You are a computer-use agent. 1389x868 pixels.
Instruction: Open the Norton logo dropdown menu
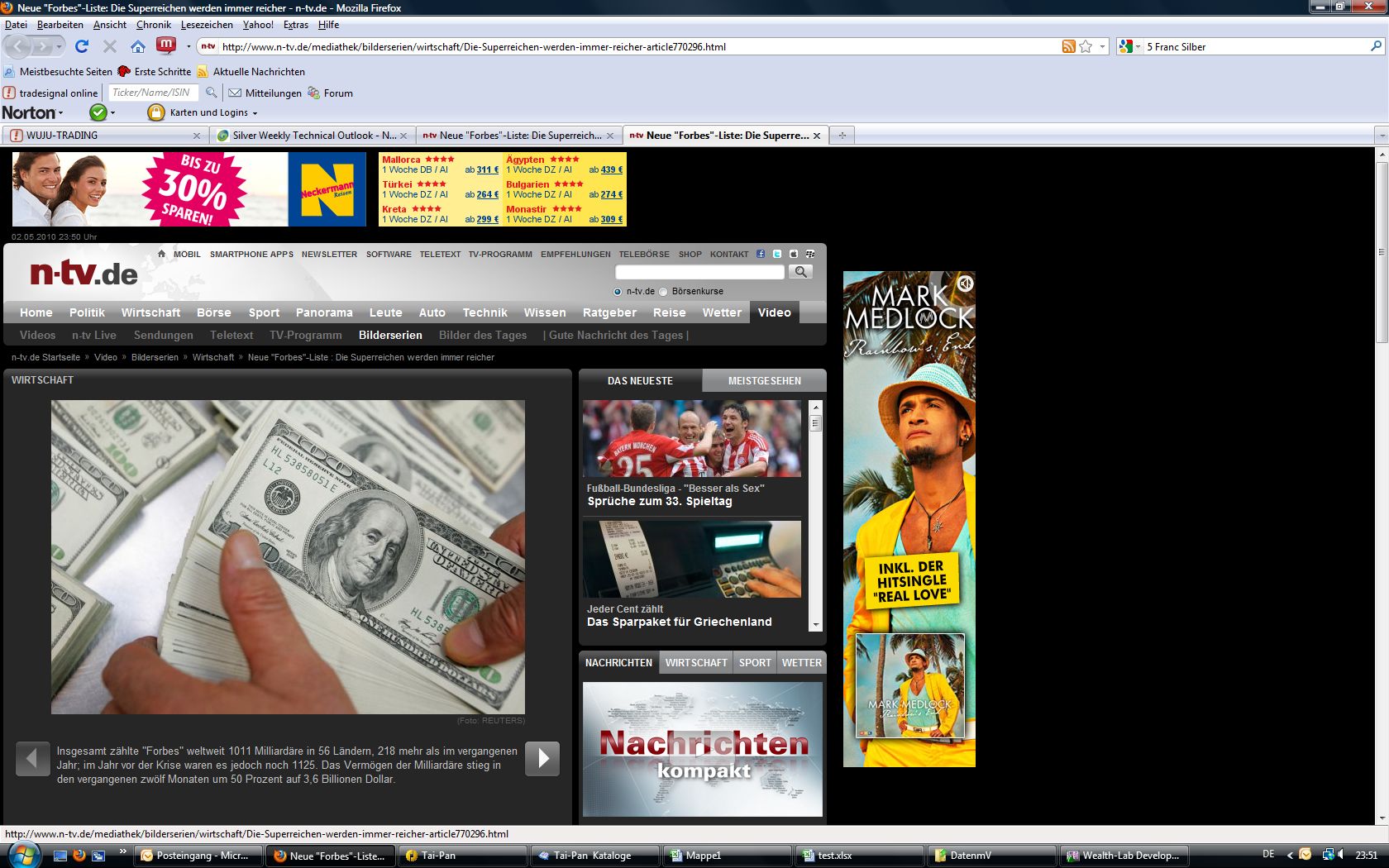pos(32,112)
